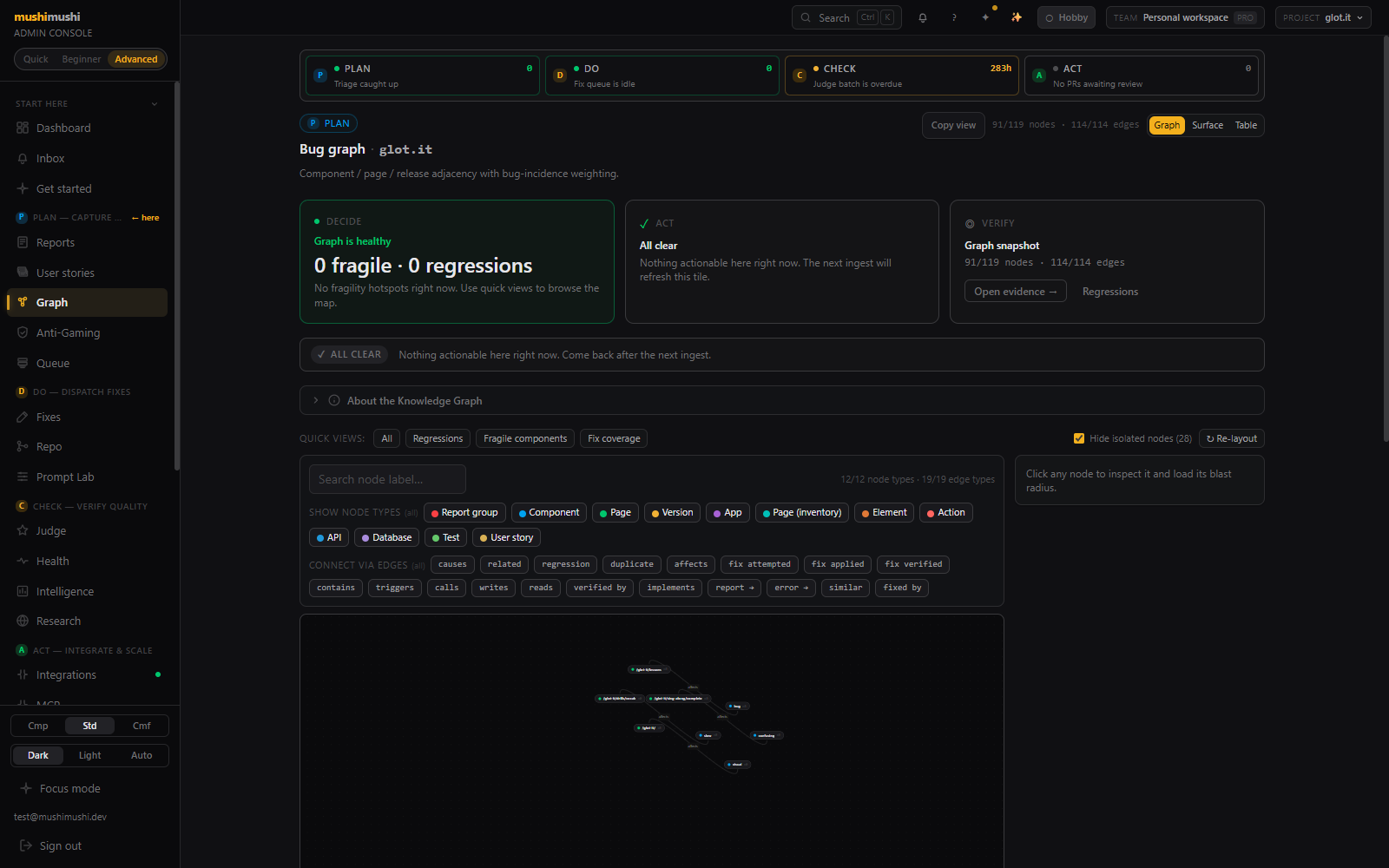The width and height of the screenshot is (1389, 868).
Task: Click the Hobby plan badge
Action: click(x=1066, y=17)
